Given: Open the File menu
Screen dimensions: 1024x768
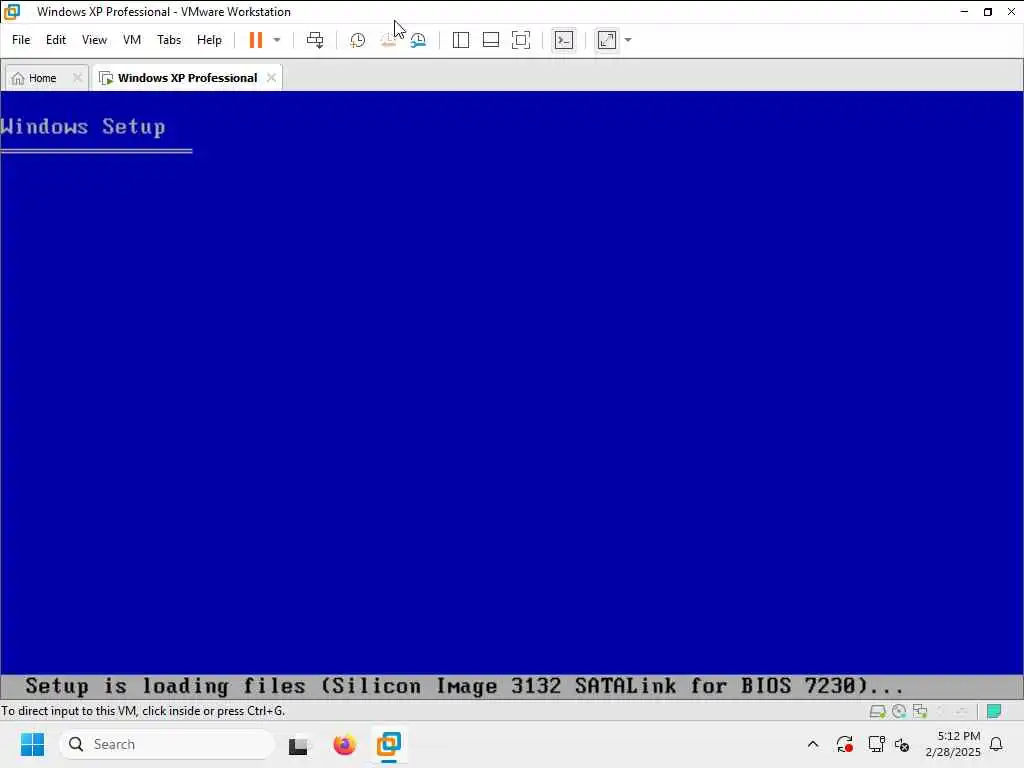Looking at the screenshot, I should (x=21, y=40).
